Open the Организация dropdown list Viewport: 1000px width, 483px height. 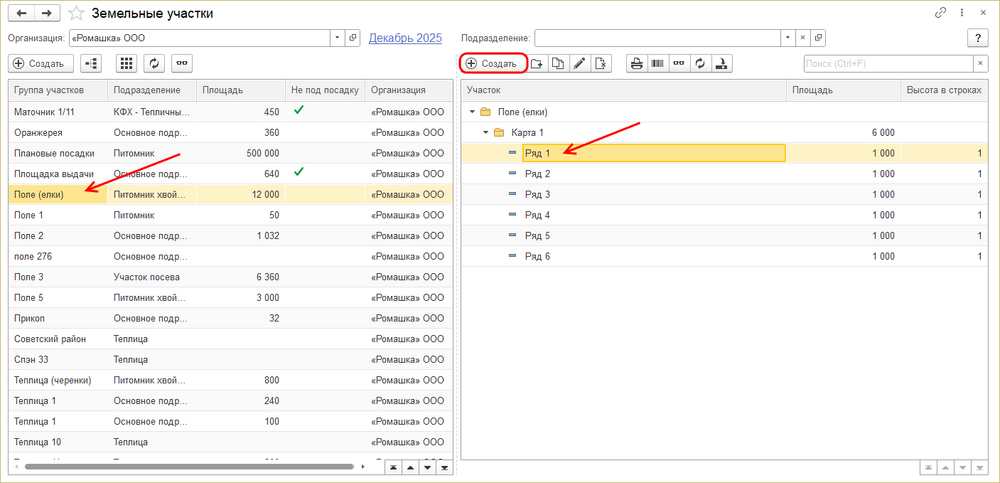(337, 38)
